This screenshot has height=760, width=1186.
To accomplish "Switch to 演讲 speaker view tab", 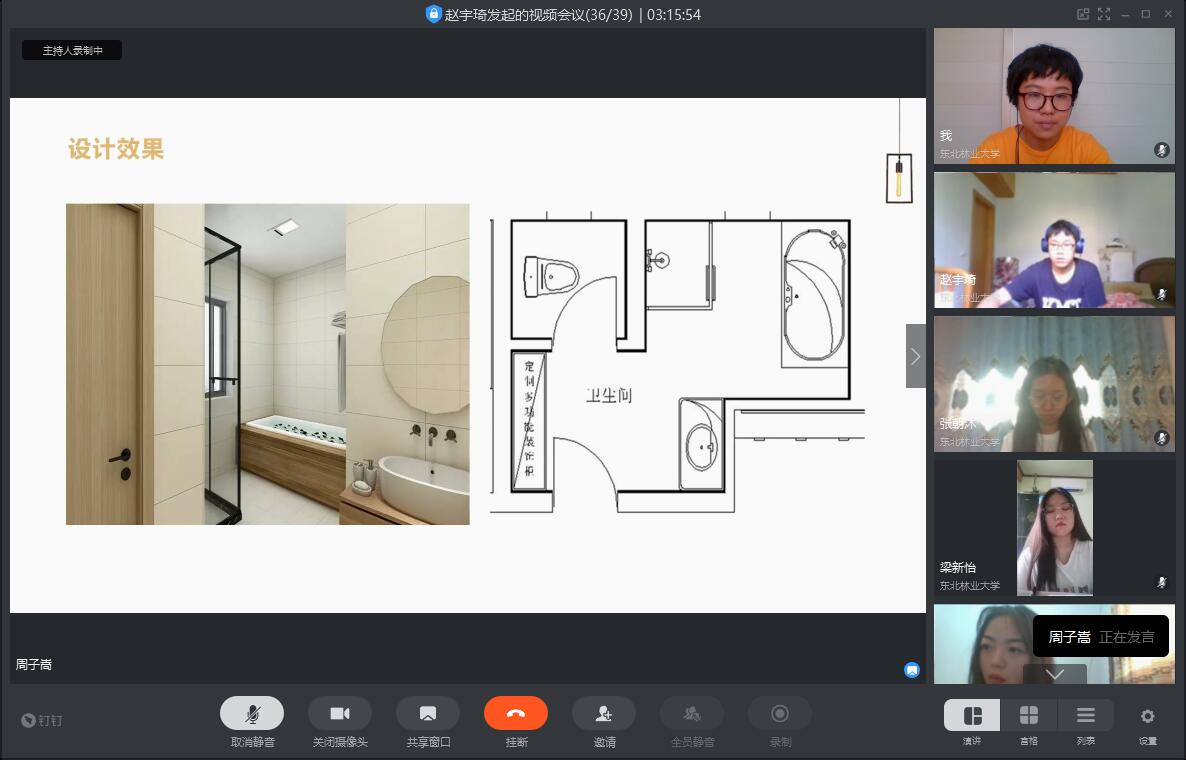I will tap(972, 716).
